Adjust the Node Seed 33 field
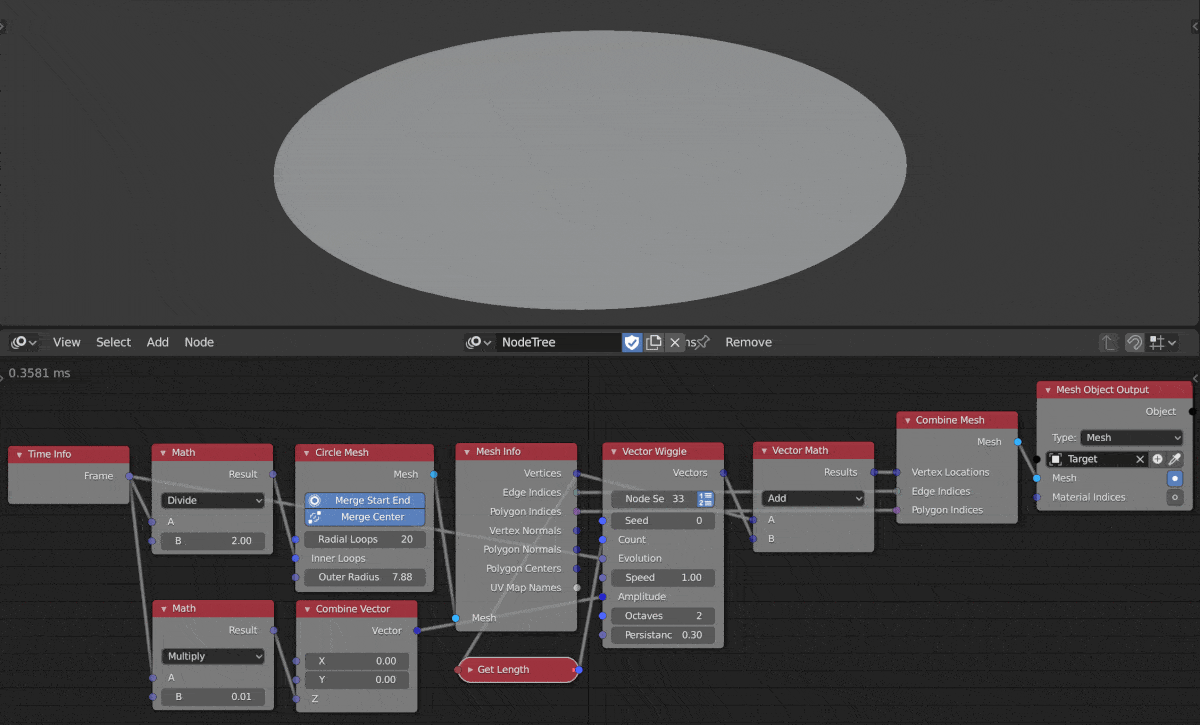This screenshot has width=1200, height=725. pyautogui.click(x=653, y=498)
